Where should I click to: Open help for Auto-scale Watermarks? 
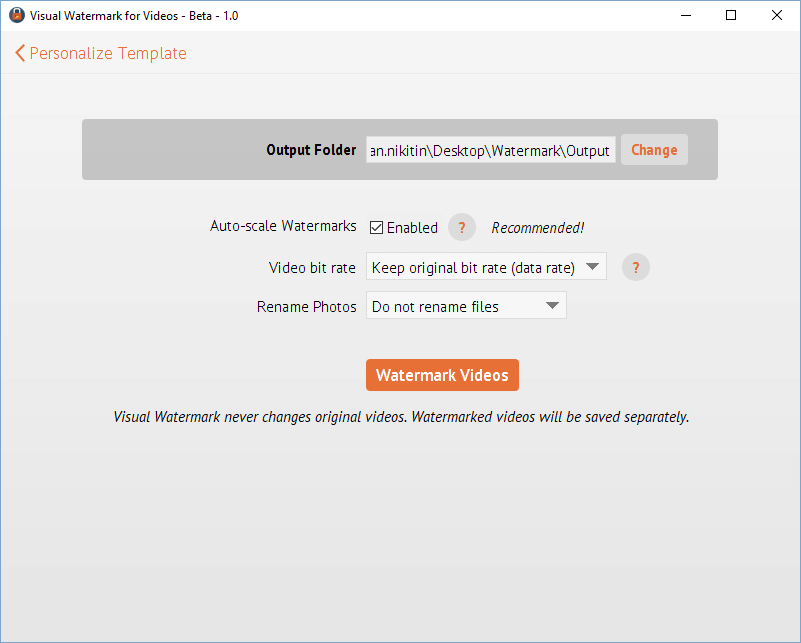(x=461, y=228)
